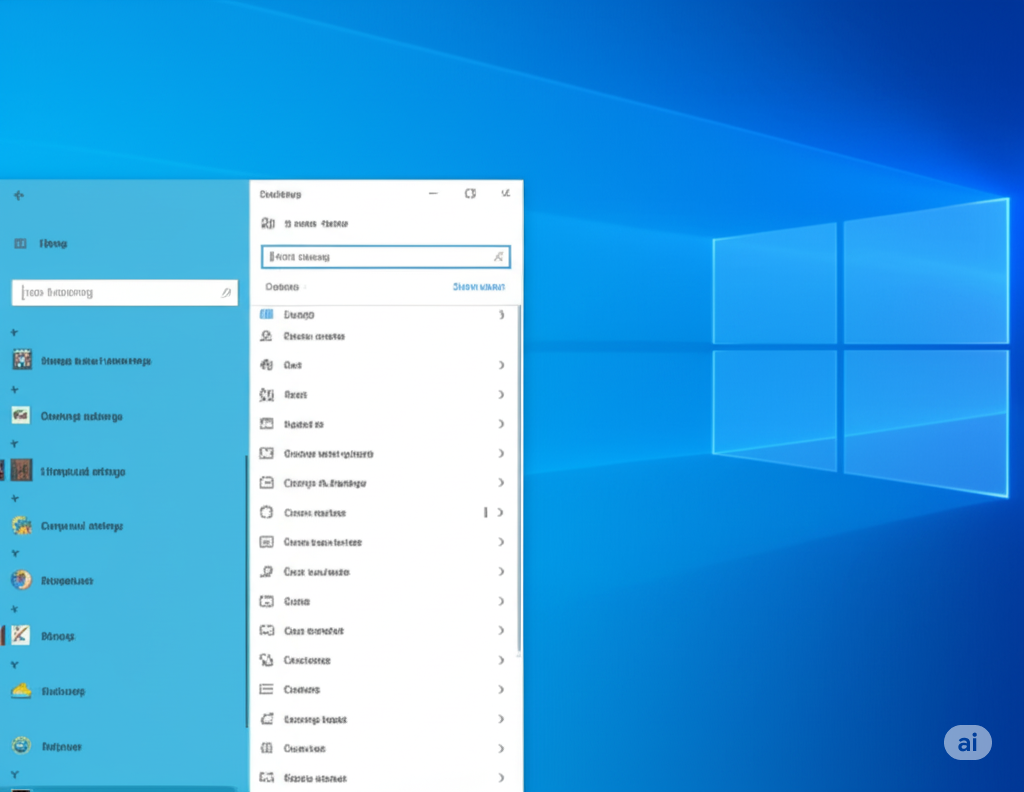This screenshot has width=1024, height=792.
Task: Click the blue-outlined search field in the white panel
Action: coord(385,257)
